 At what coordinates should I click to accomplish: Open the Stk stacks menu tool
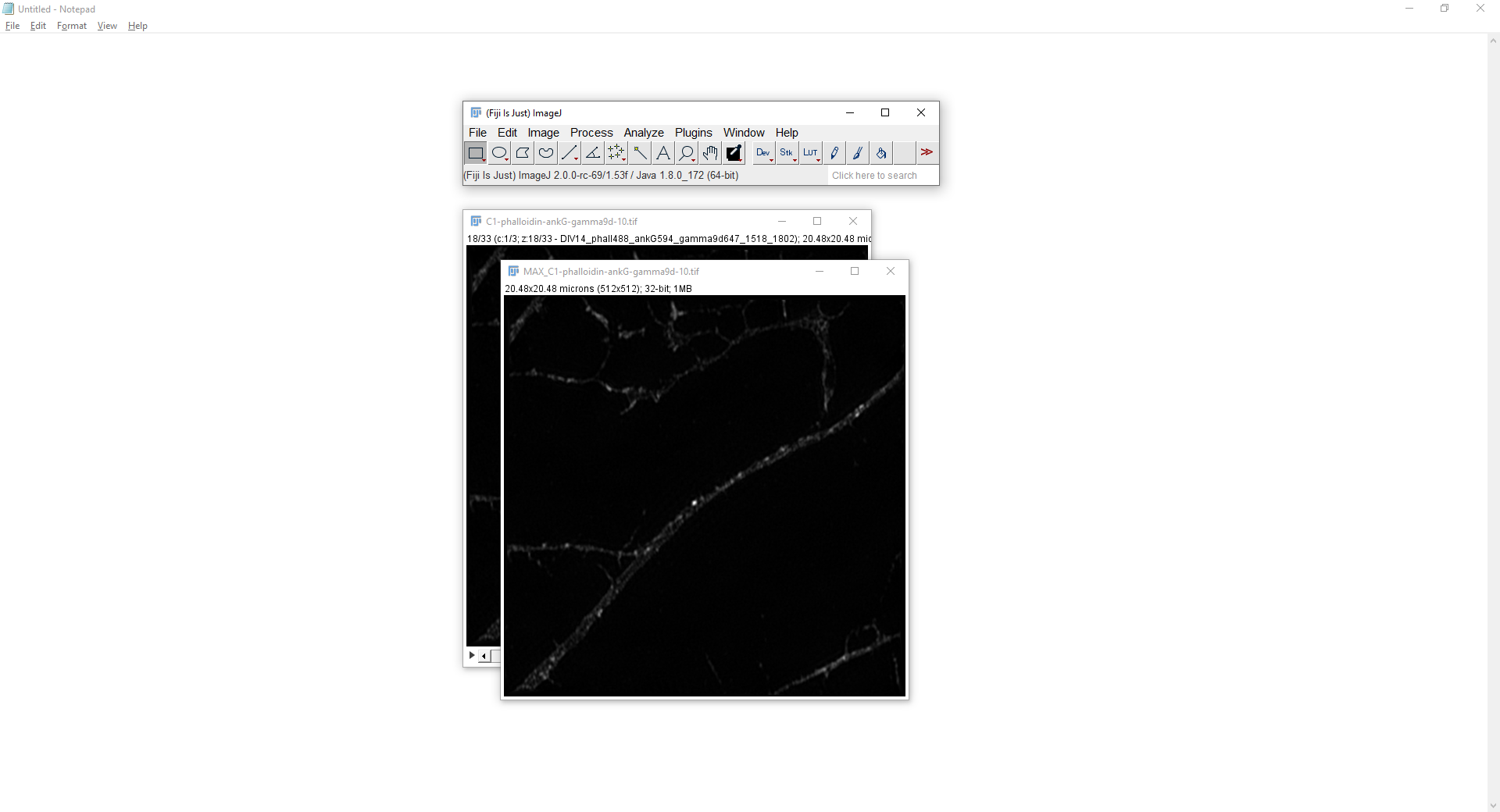787,153
